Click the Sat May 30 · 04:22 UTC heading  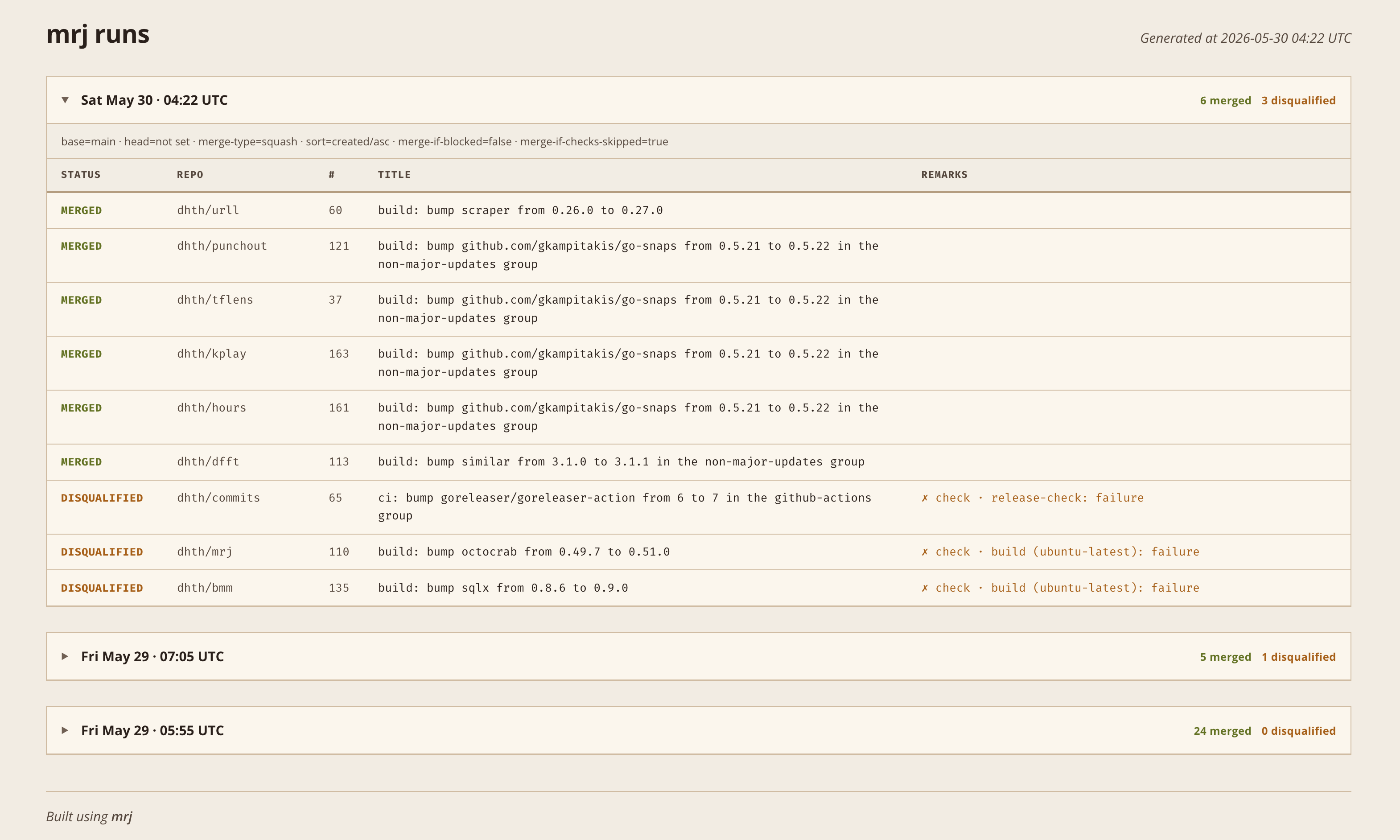click(154, 100)
